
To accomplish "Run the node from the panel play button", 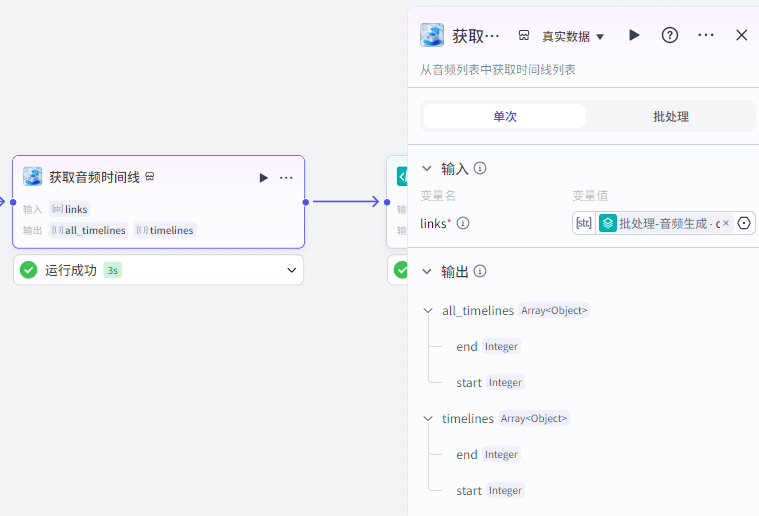I will (x=634, y=35).
